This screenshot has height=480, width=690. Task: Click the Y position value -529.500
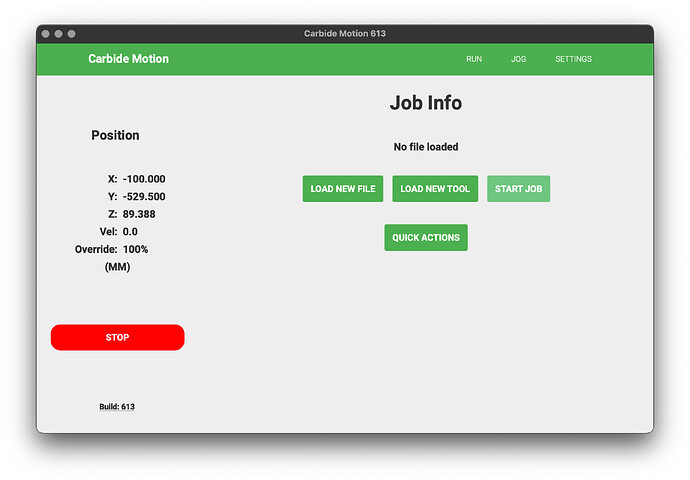144,197
